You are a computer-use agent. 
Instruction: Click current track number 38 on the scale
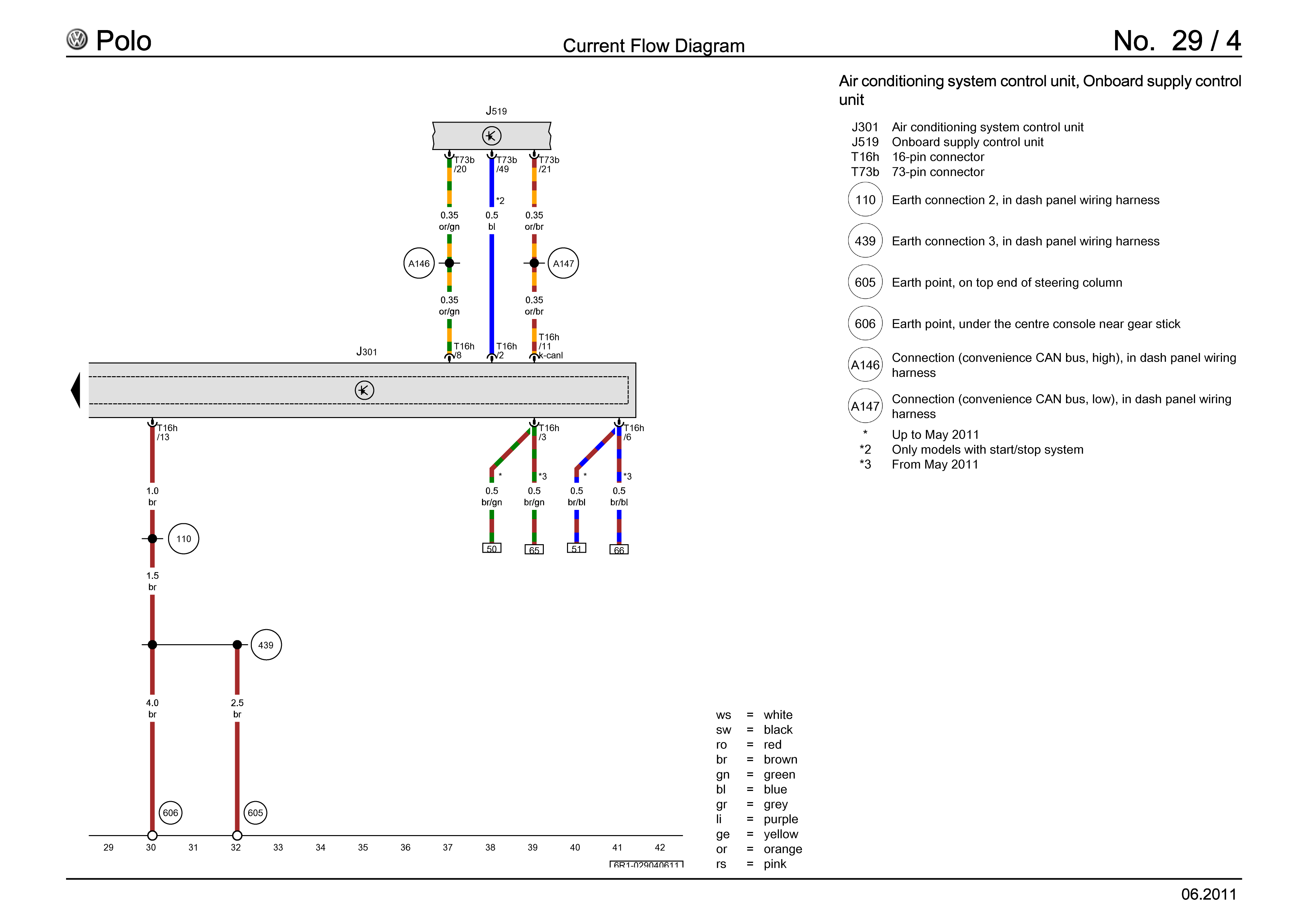(490, 847)
